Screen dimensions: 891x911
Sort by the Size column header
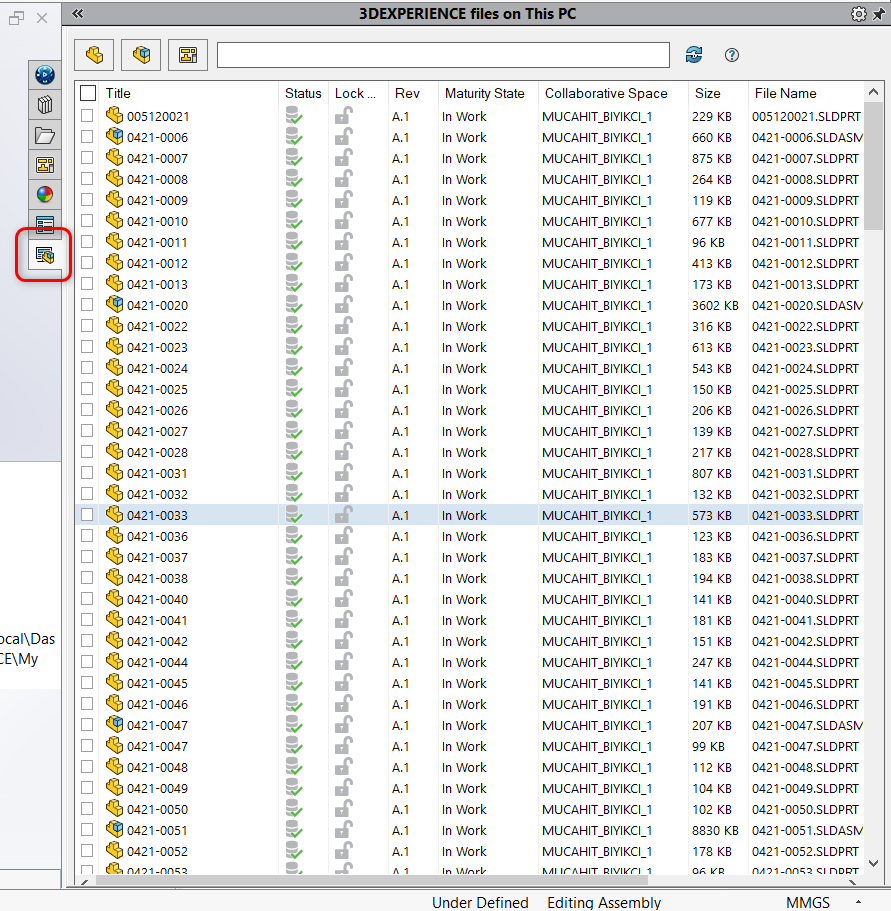tap(707, 94)
